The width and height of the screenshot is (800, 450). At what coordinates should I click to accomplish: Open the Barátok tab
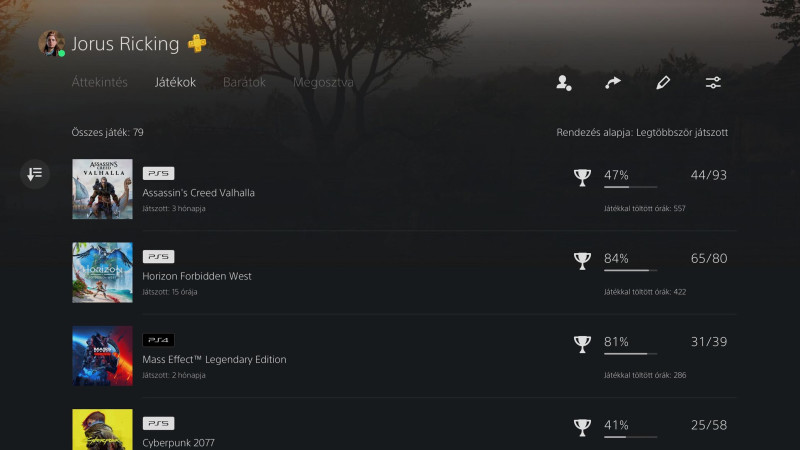point(244,82)
